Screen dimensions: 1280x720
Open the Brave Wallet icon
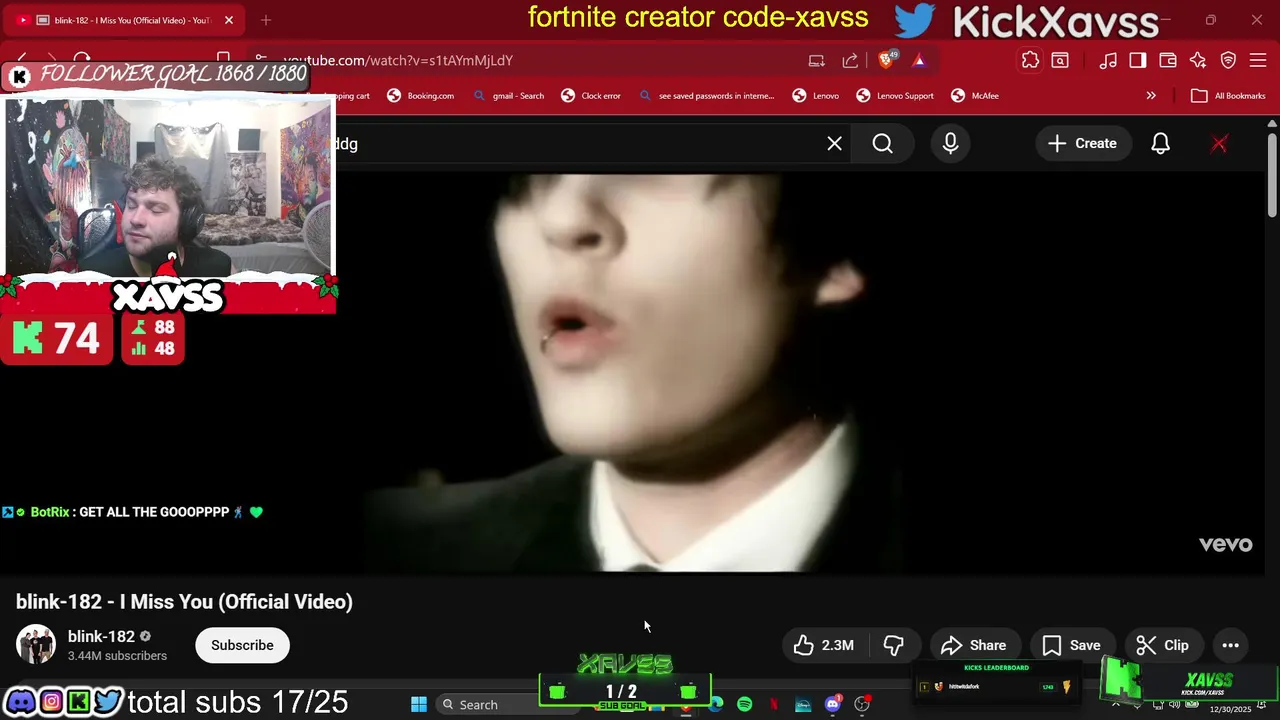point(1168,61)
